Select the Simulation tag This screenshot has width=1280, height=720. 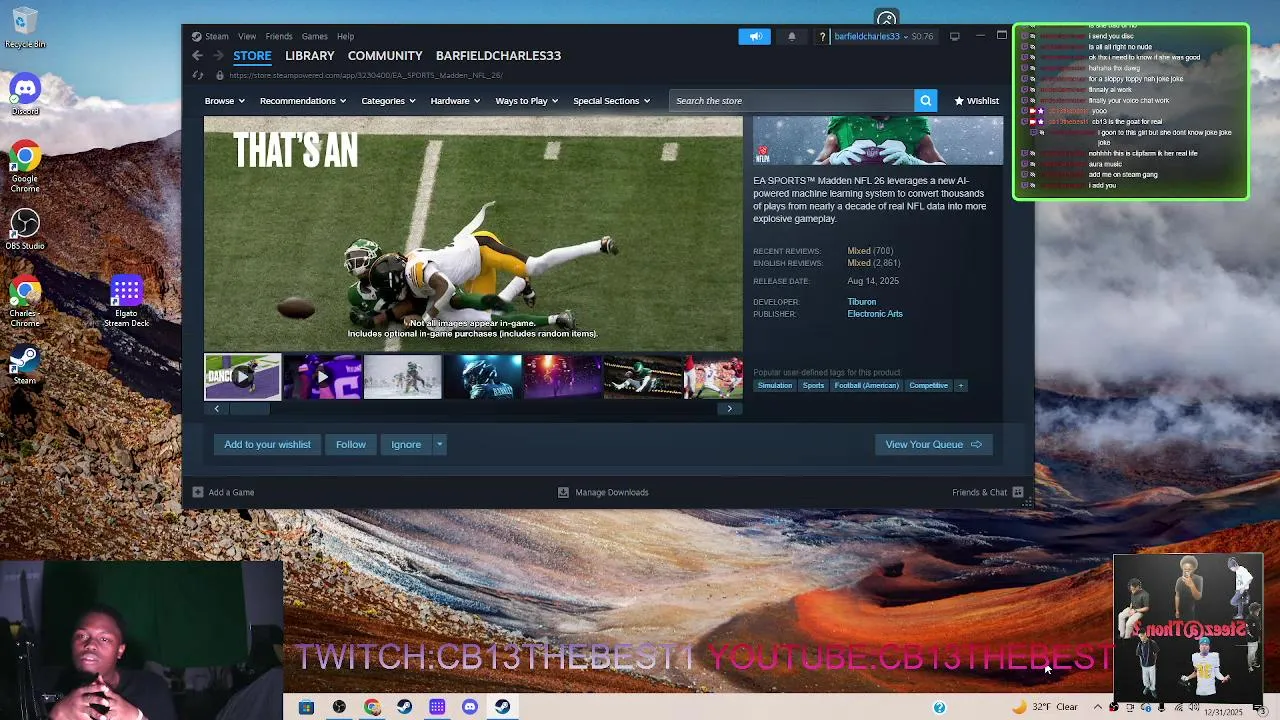pyautogui.click(x=775, y=386)
